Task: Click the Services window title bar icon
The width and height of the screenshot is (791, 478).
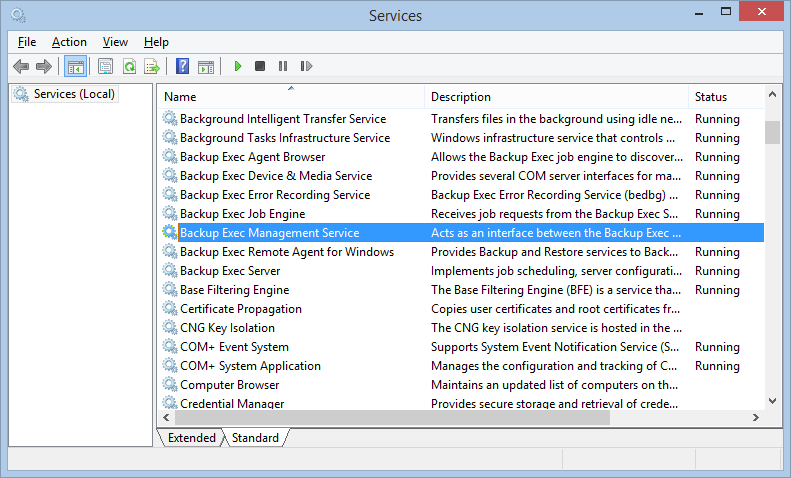Action: (x=18, y=15)
